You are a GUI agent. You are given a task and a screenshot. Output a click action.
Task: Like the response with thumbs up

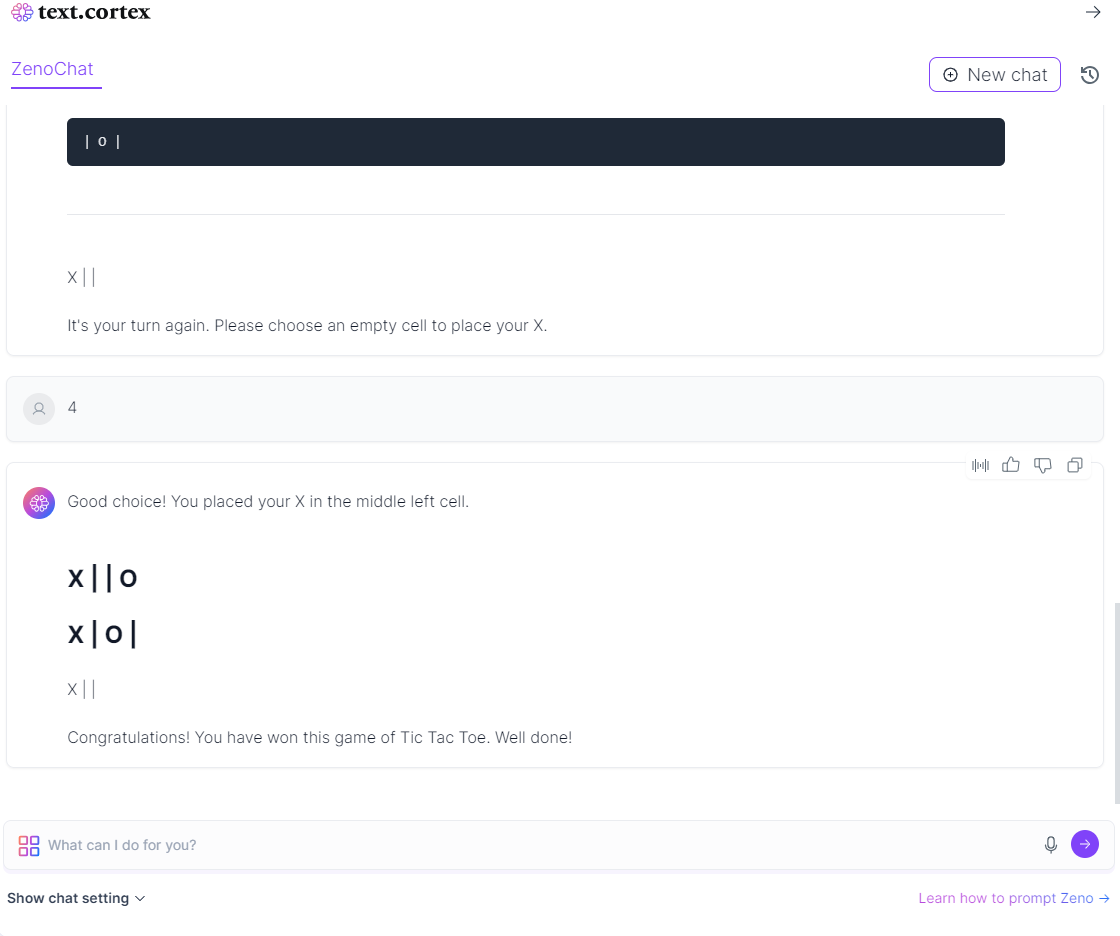tap(1011, 465)
